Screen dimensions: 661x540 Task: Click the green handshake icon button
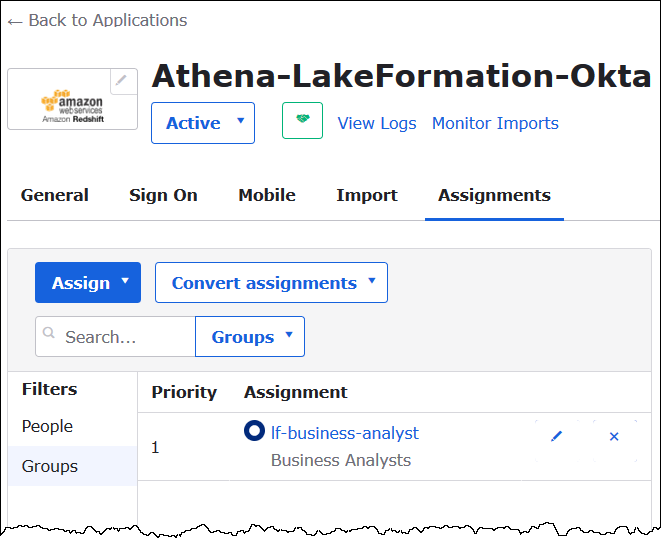(302, 121)
